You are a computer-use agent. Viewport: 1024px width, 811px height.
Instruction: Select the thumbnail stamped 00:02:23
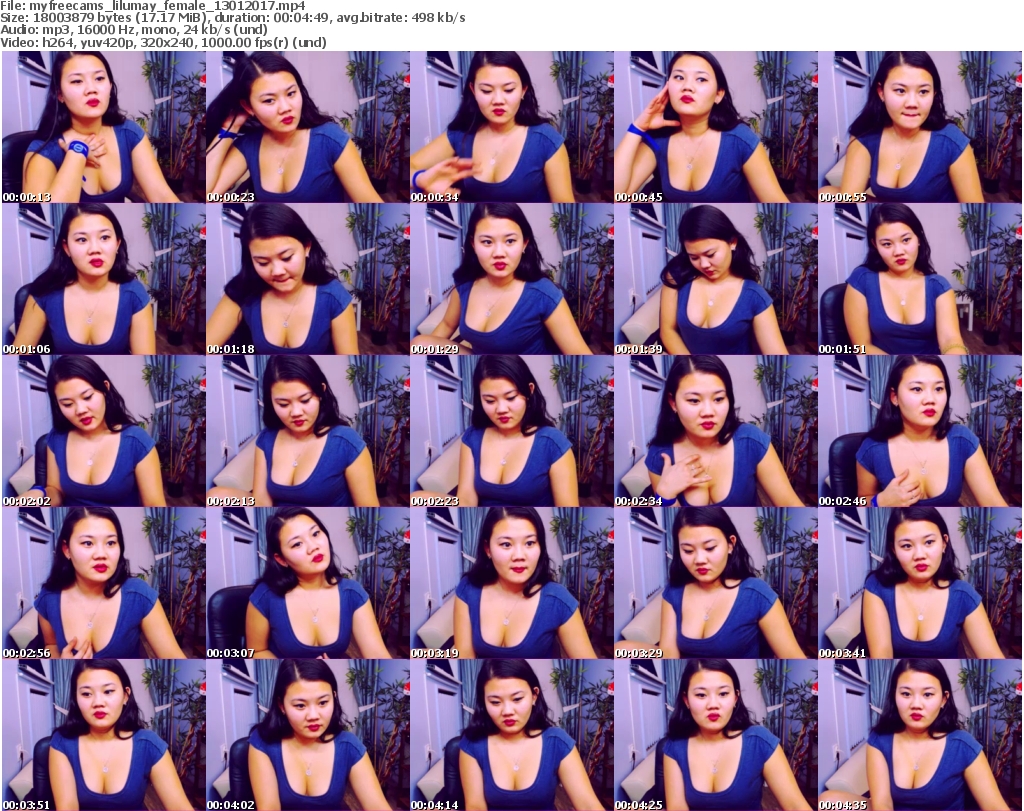click(511, 431)
